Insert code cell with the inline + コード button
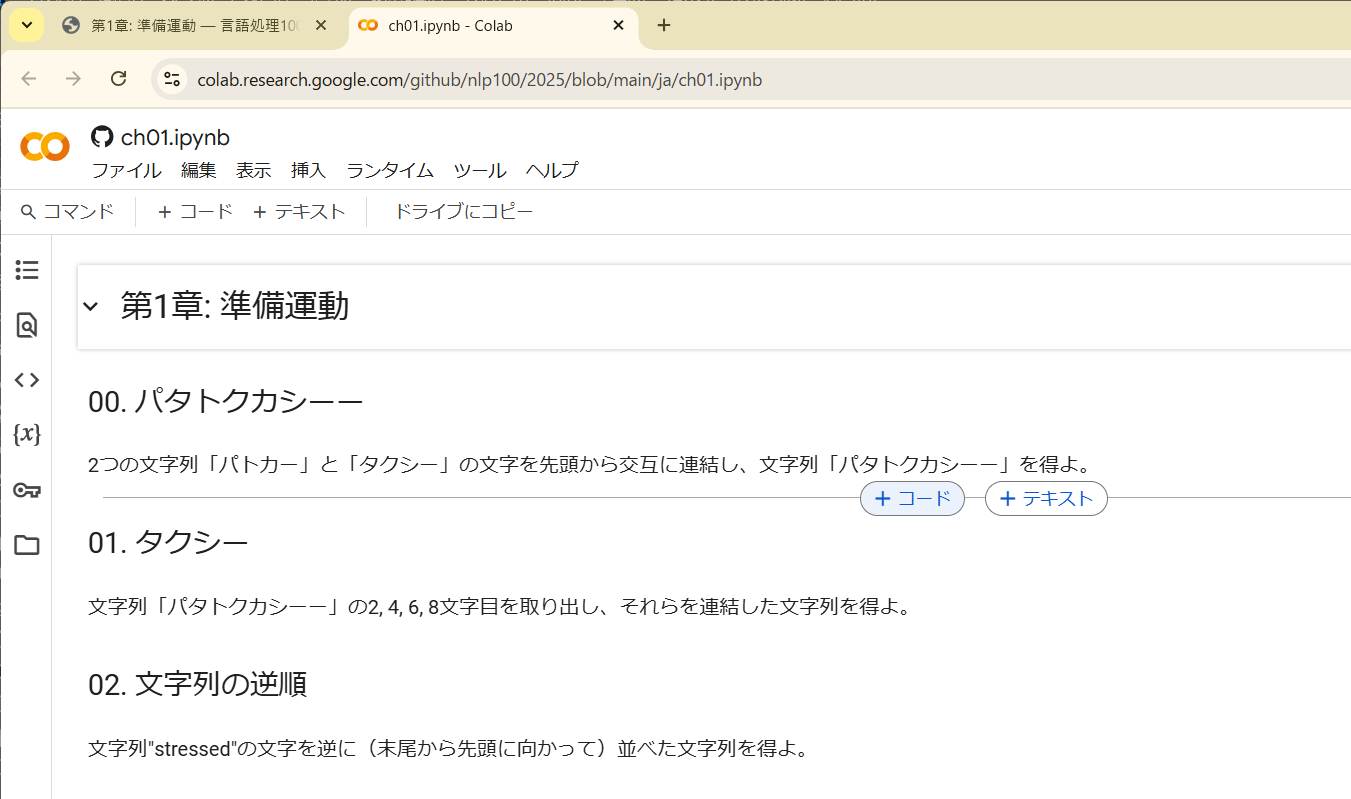 click(x=912, y=498)
